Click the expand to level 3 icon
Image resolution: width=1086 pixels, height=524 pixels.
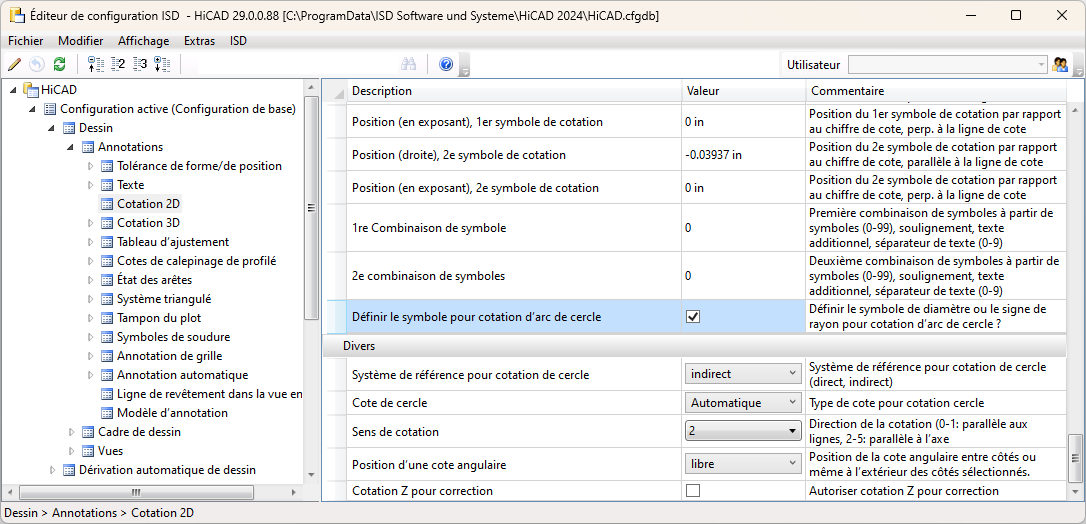click(141, 64)
